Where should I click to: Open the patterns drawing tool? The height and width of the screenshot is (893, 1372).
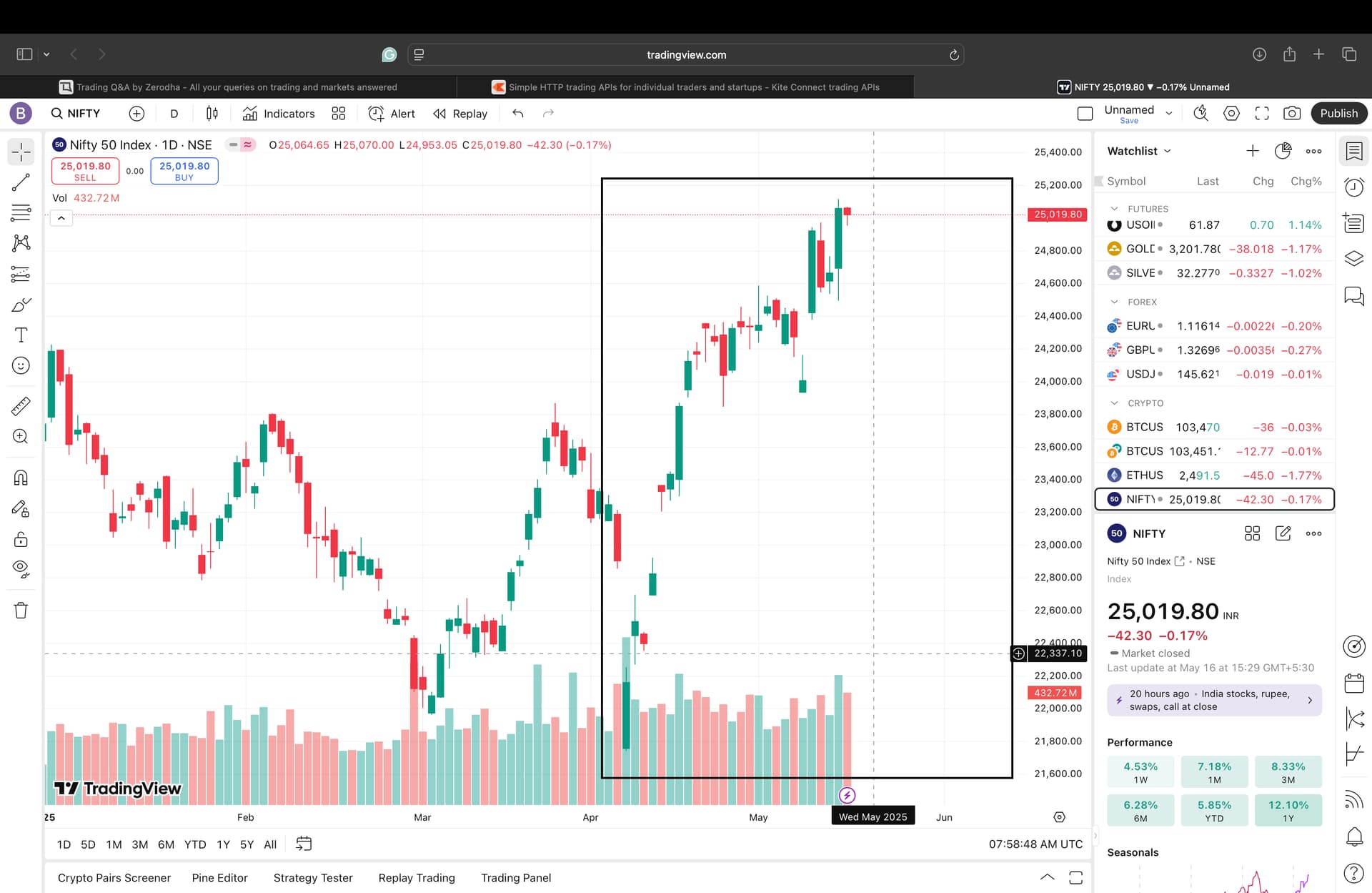(x=21, y=243)
